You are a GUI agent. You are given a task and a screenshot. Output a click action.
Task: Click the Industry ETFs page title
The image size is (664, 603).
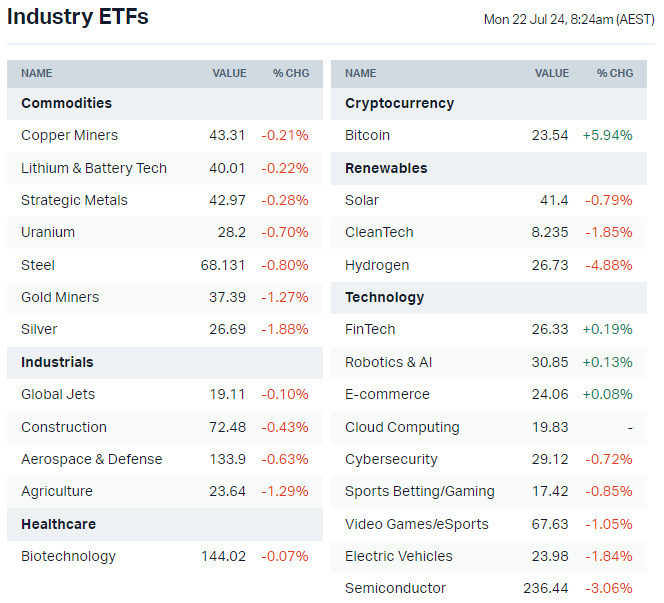coord(78,17)
